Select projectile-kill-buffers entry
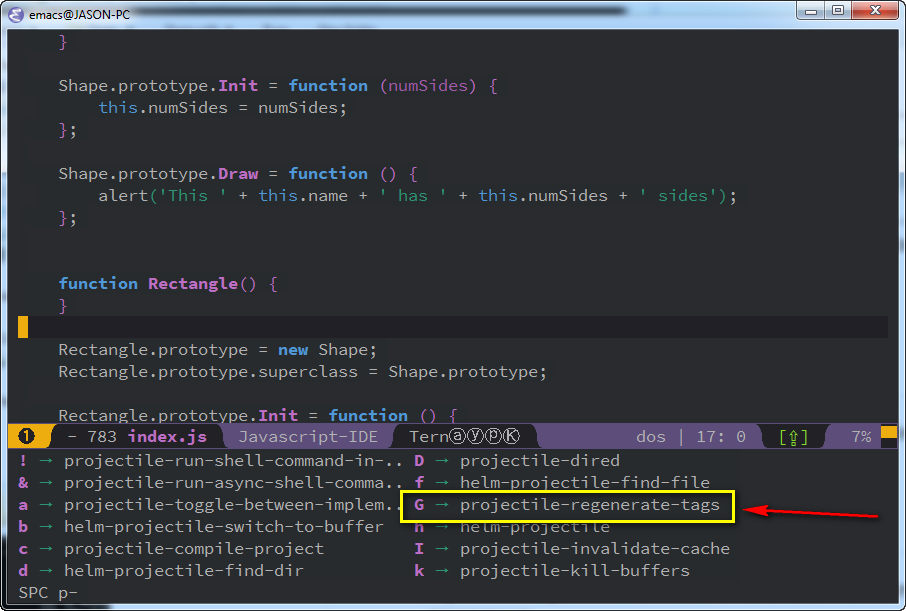This screenshot has width=906, height=611. coord(575,571)
